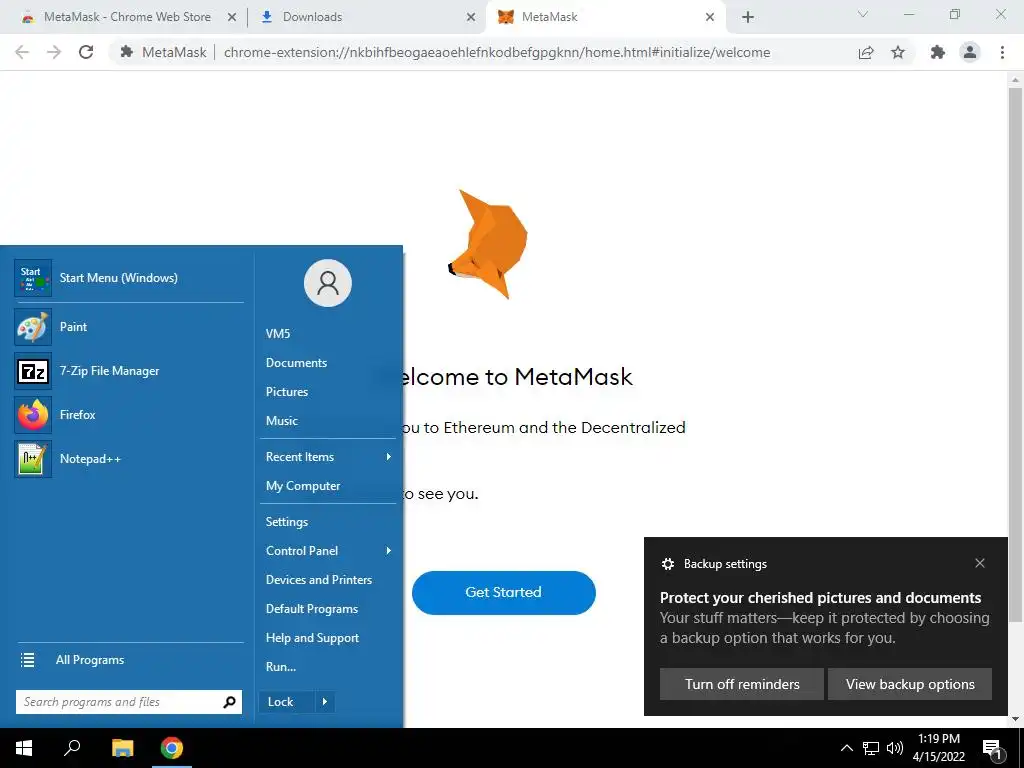Open the Chrome profile avatar

[x=970, y=52]
